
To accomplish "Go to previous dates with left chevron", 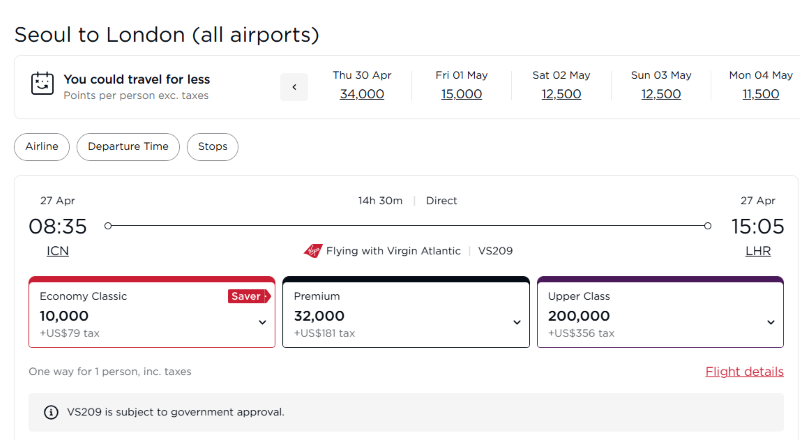I will 294,87.
